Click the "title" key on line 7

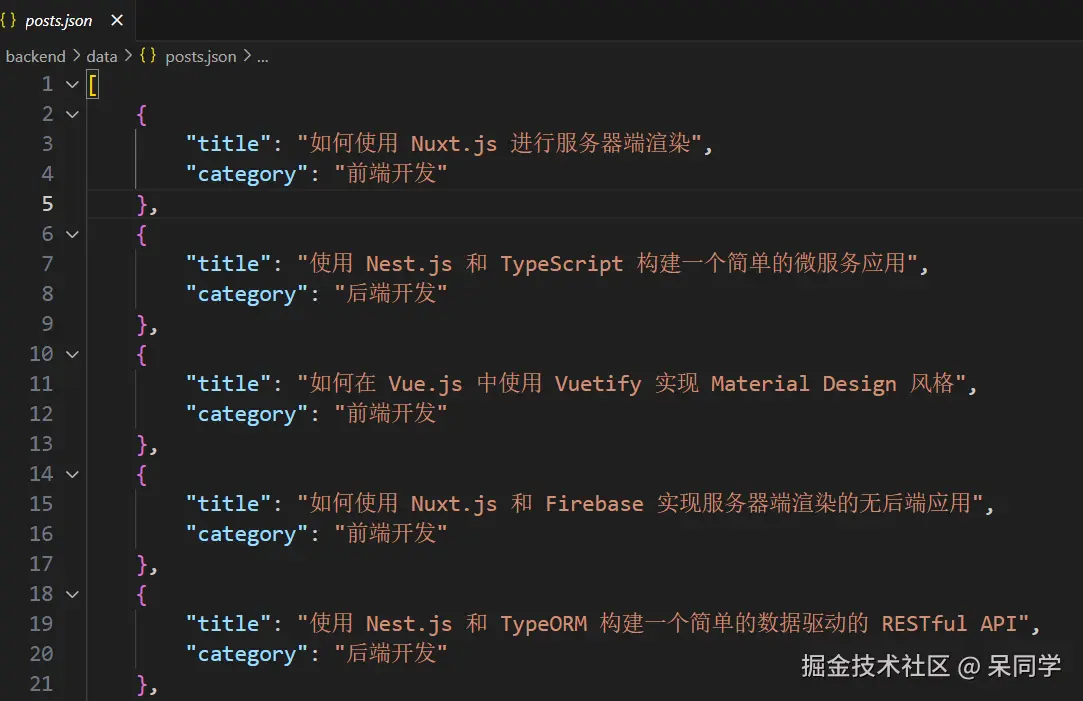click(229, 264)
